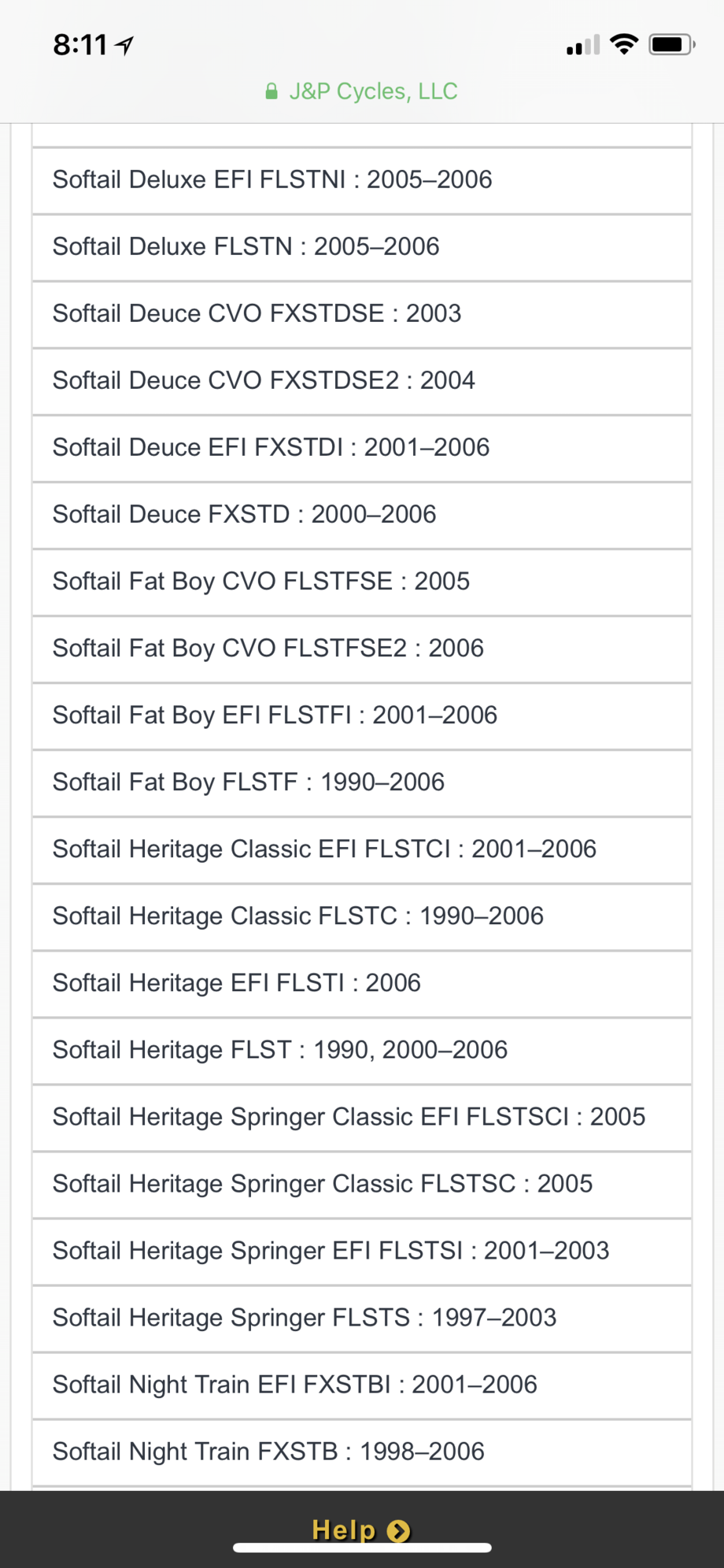The width and height of the screenshot is (724, 1568).
Task: Tap the home indicator bar
Action: (x=362, y=1548)
